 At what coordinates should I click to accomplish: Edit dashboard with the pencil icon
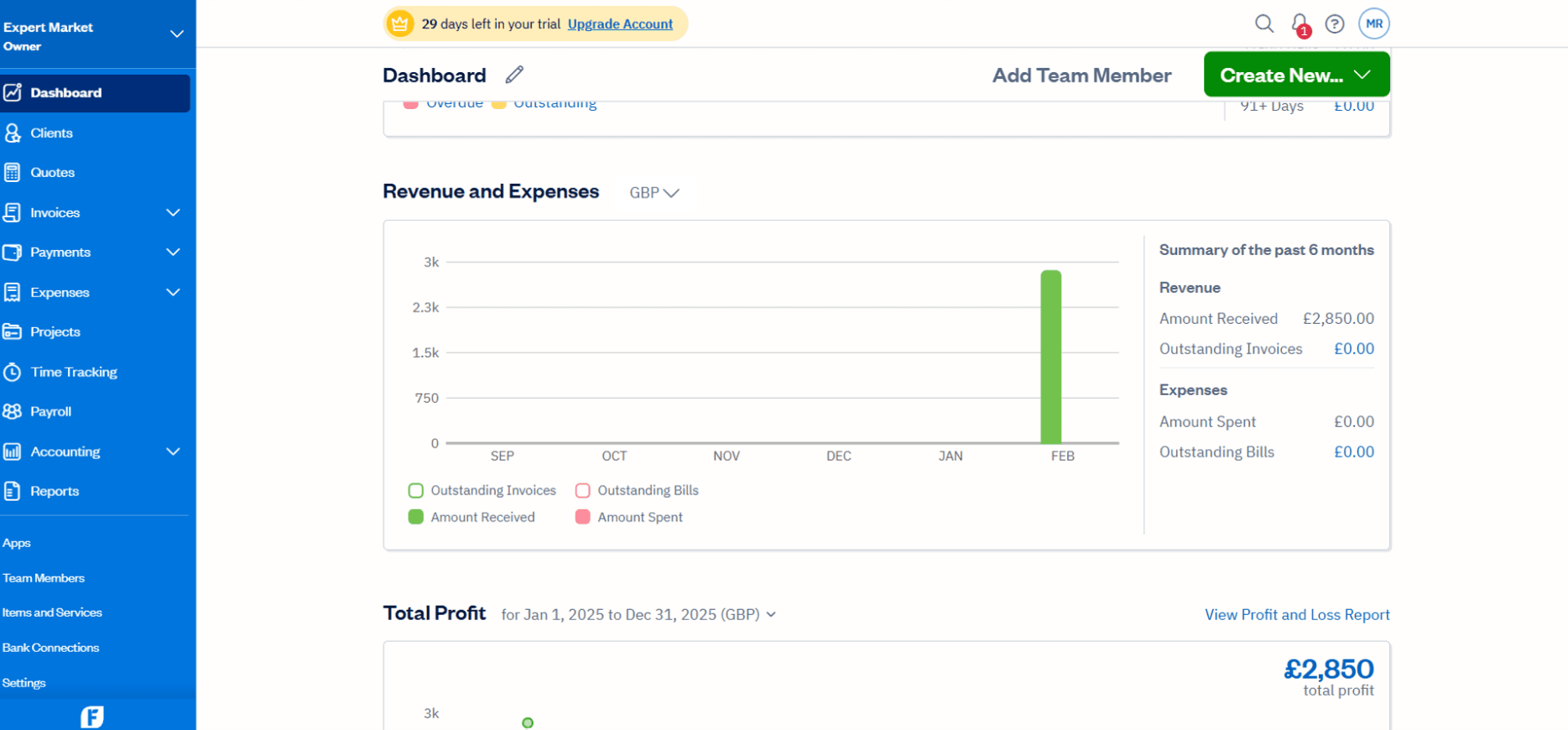[514, 75]
